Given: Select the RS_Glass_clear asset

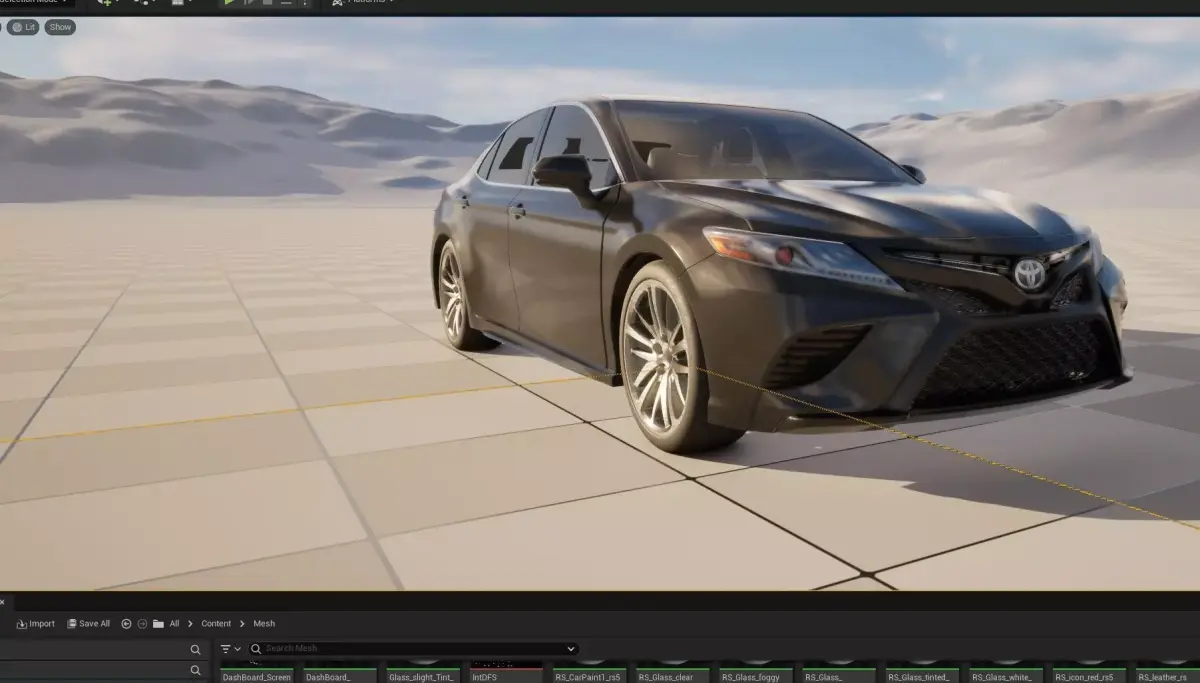Looking at the screenshot, I should point(673,674).
